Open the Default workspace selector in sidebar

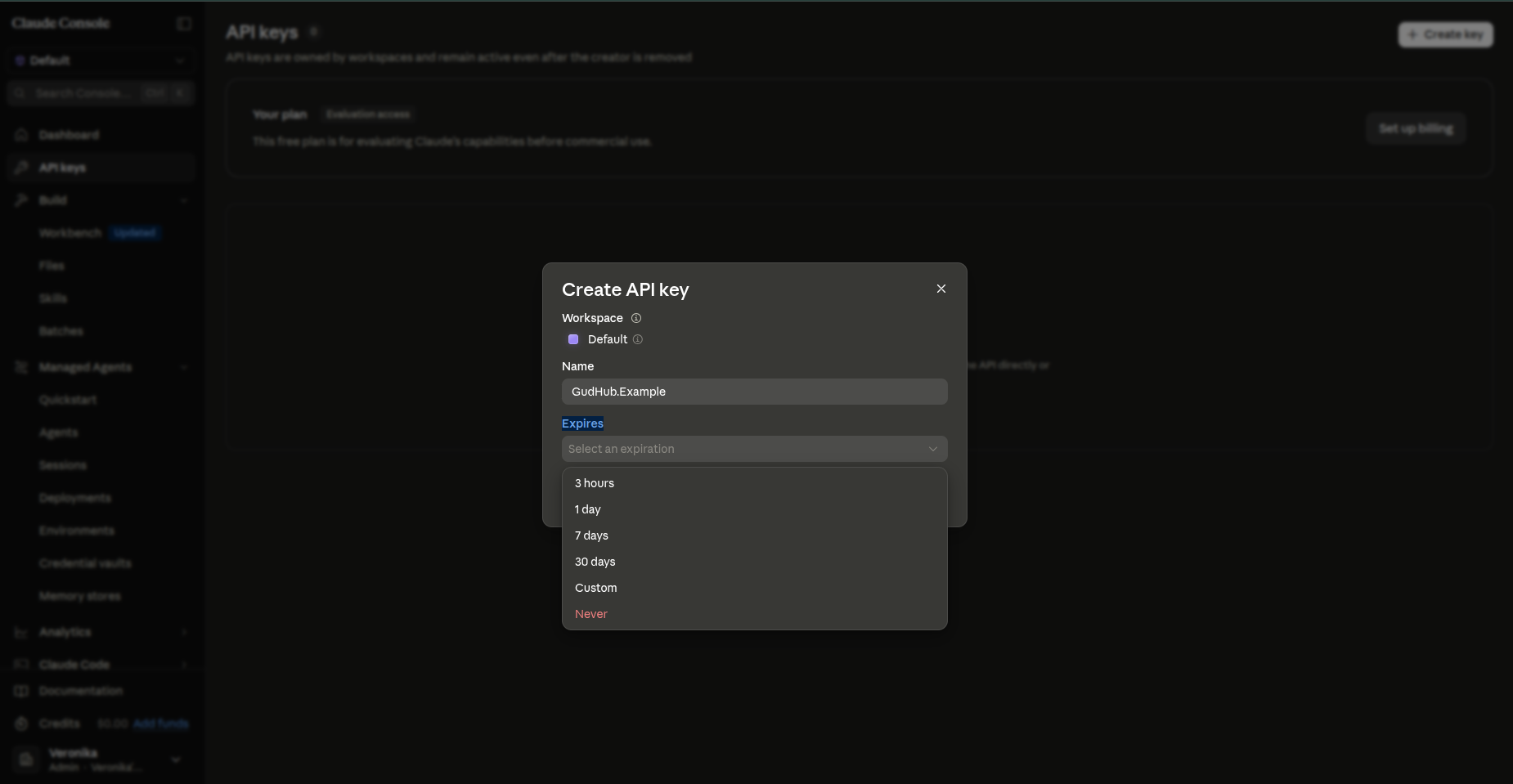coord(100,60)
